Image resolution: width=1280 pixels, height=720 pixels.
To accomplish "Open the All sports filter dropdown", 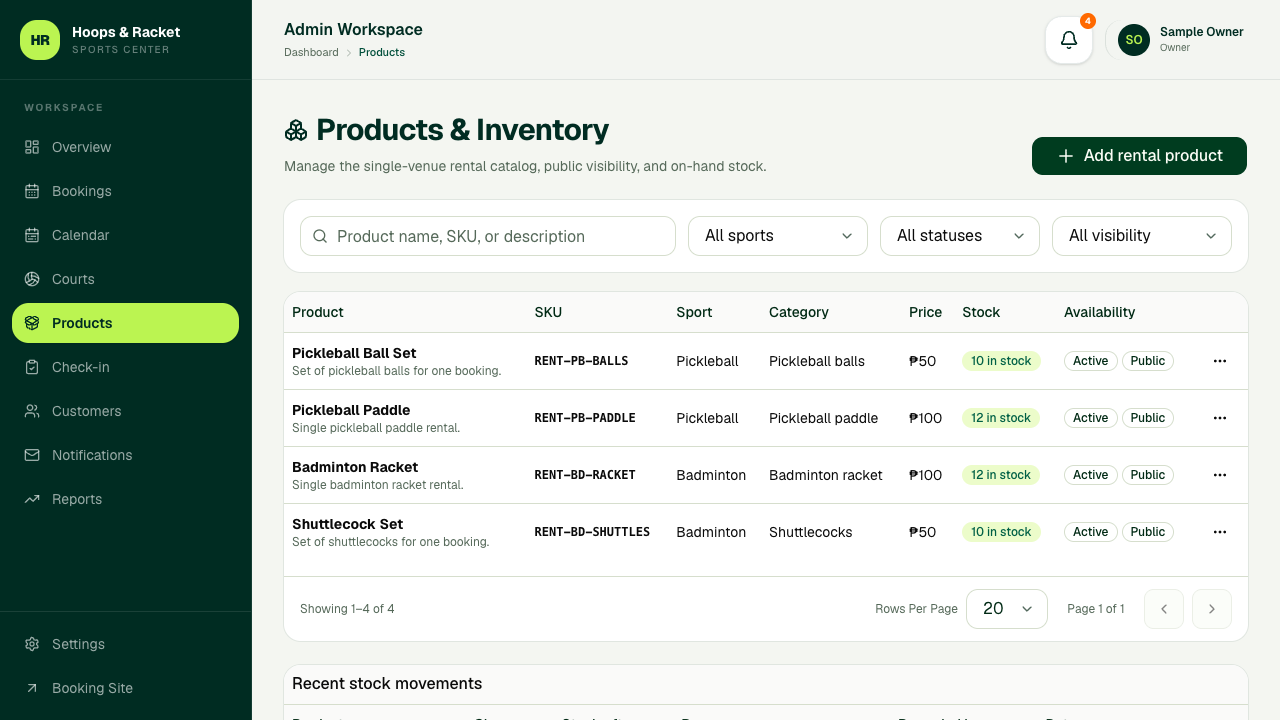I will click(x=778, y=236).
